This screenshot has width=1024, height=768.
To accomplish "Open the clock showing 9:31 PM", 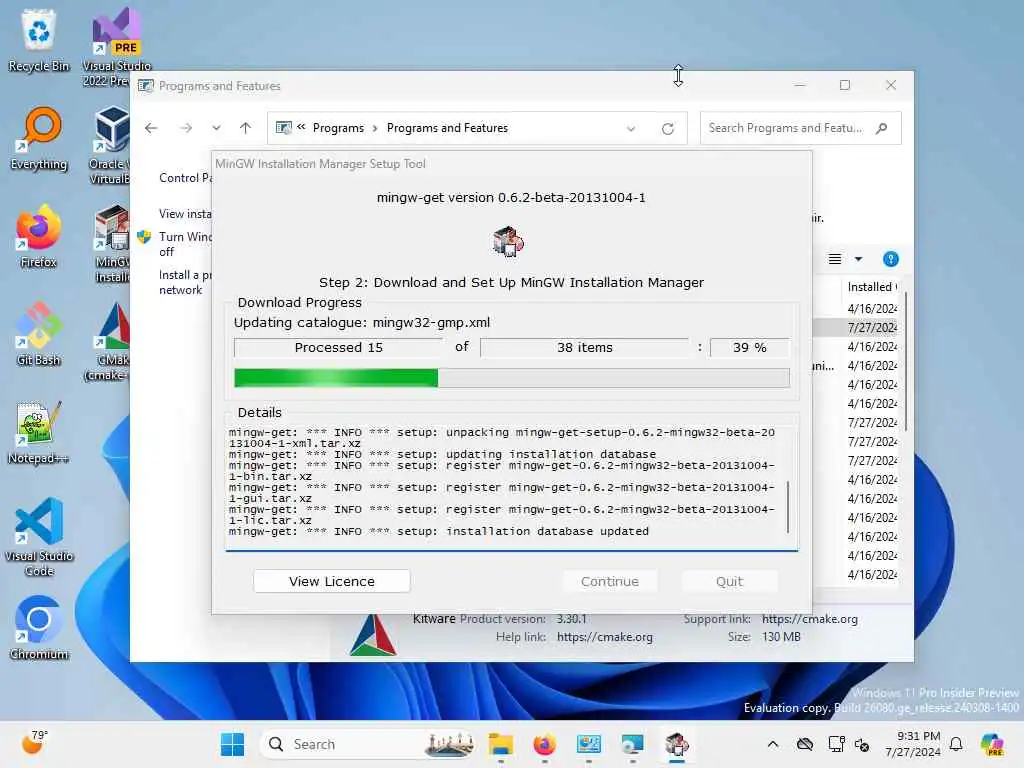I will 912,744.
